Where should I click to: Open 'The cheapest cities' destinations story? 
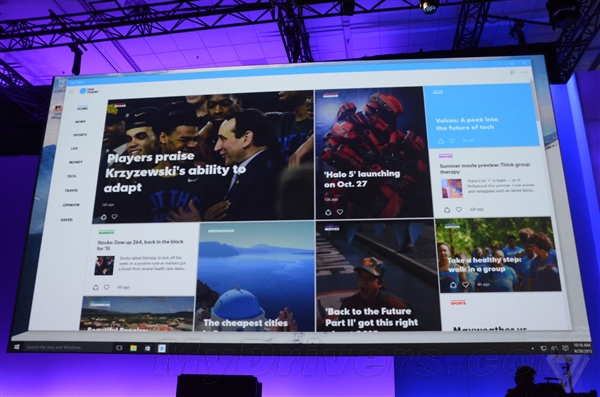(x=246, y=323)
